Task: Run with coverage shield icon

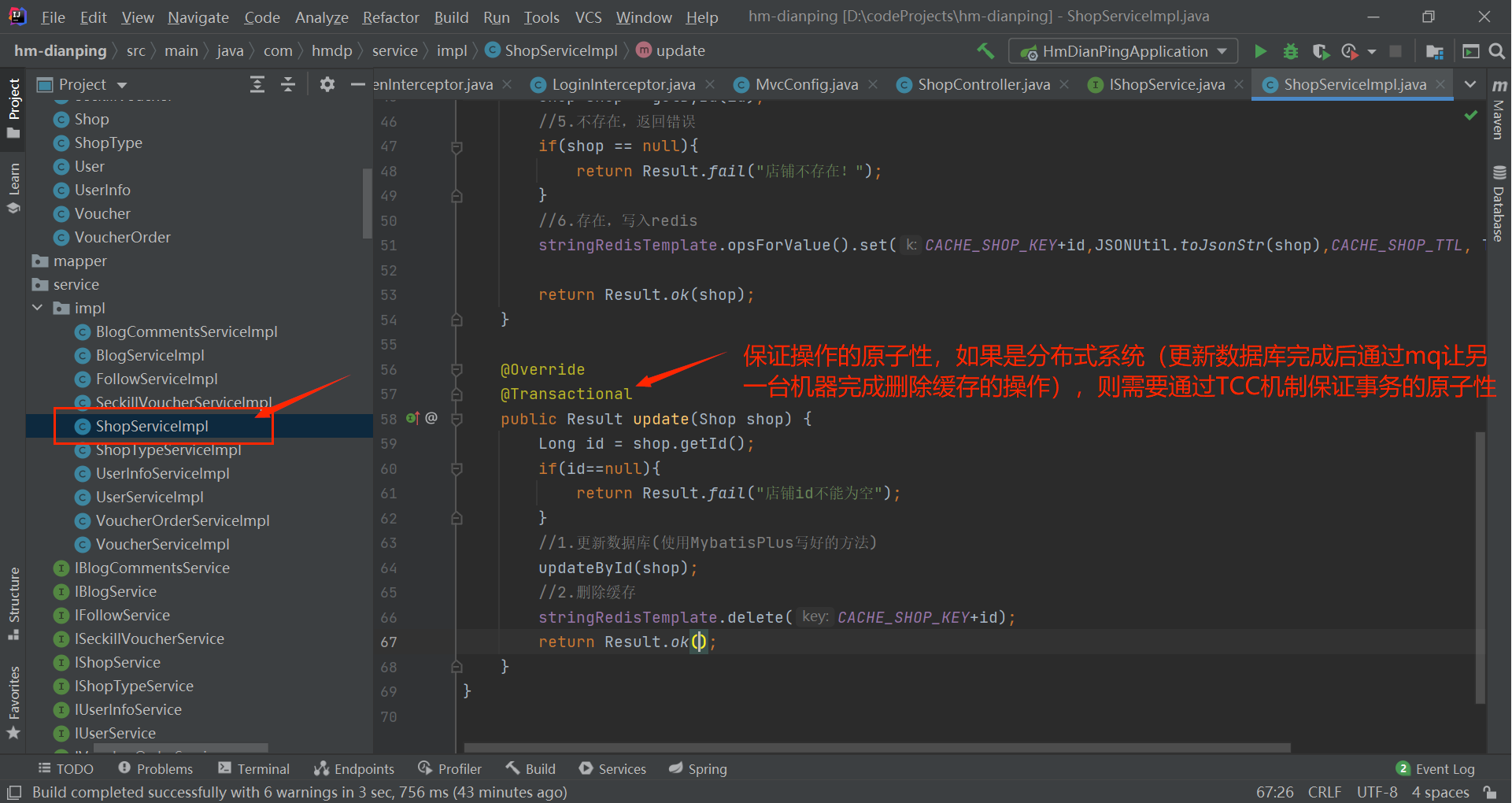Action: 1321,51
